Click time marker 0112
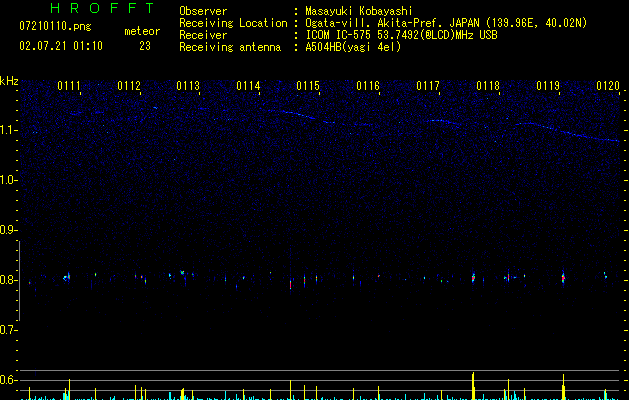This screenshot has height=400, width=629. pyautogui.click(x=129, y=86)
